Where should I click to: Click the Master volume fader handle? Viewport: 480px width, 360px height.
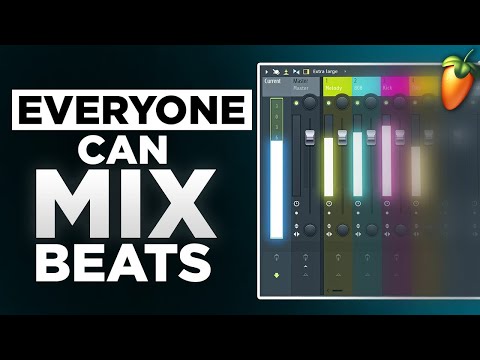pyautogui.click(x=310, y=138)
